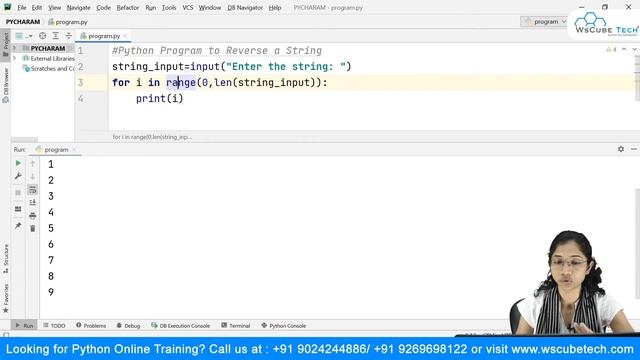Open the Edit menu
Screen dimensions: 640x360
pyautogui.click(x=37, y=7)
